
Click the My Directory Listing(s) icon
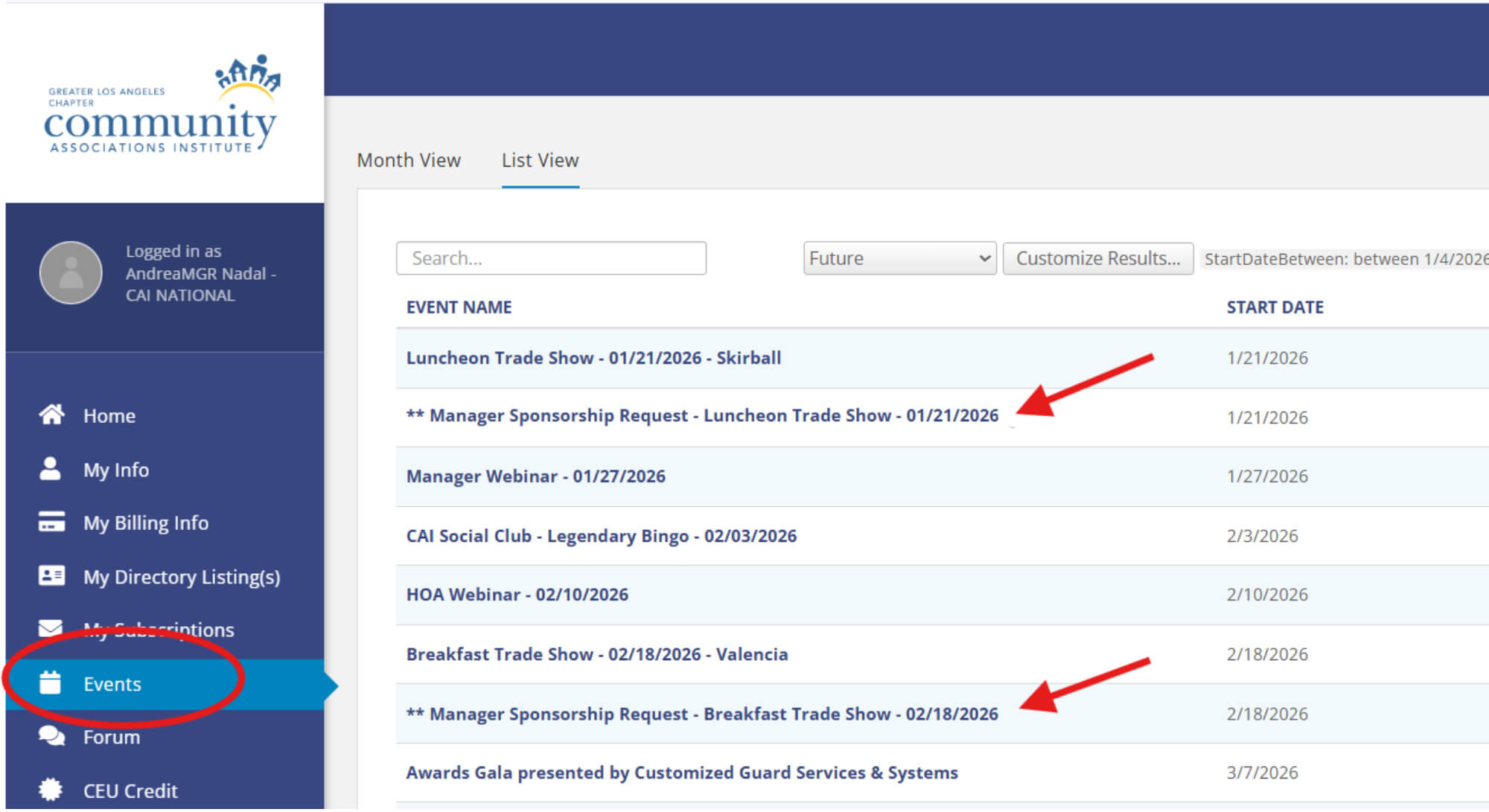coord(51,576)
